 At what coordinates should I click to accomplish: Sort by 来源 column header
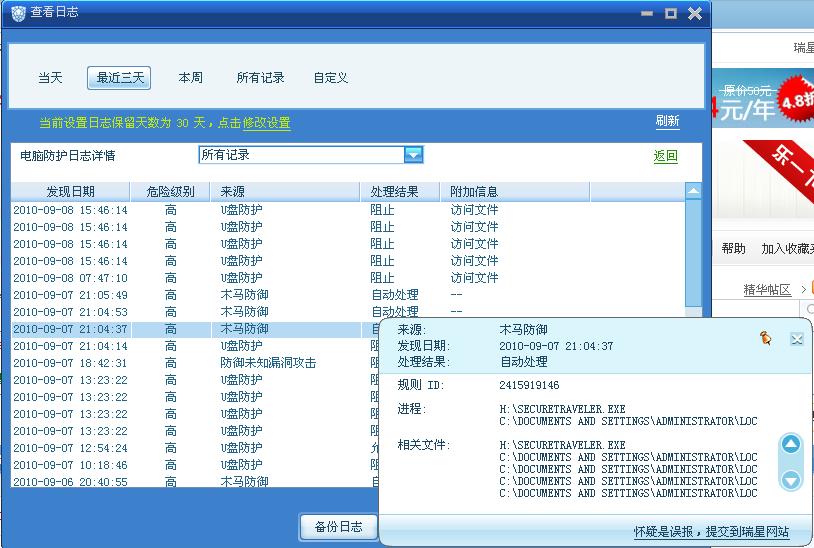coord(285,191)
